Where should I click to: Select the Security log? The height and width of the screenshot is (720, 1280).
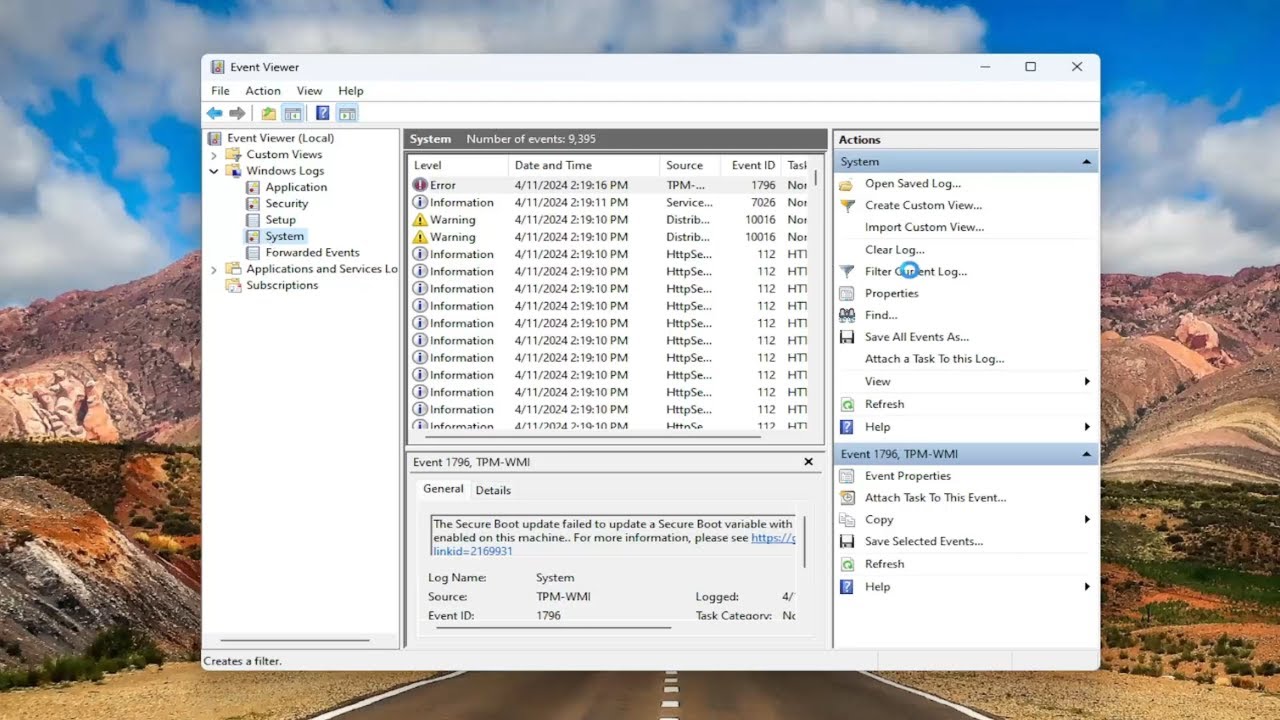click(x=286, y=204)
